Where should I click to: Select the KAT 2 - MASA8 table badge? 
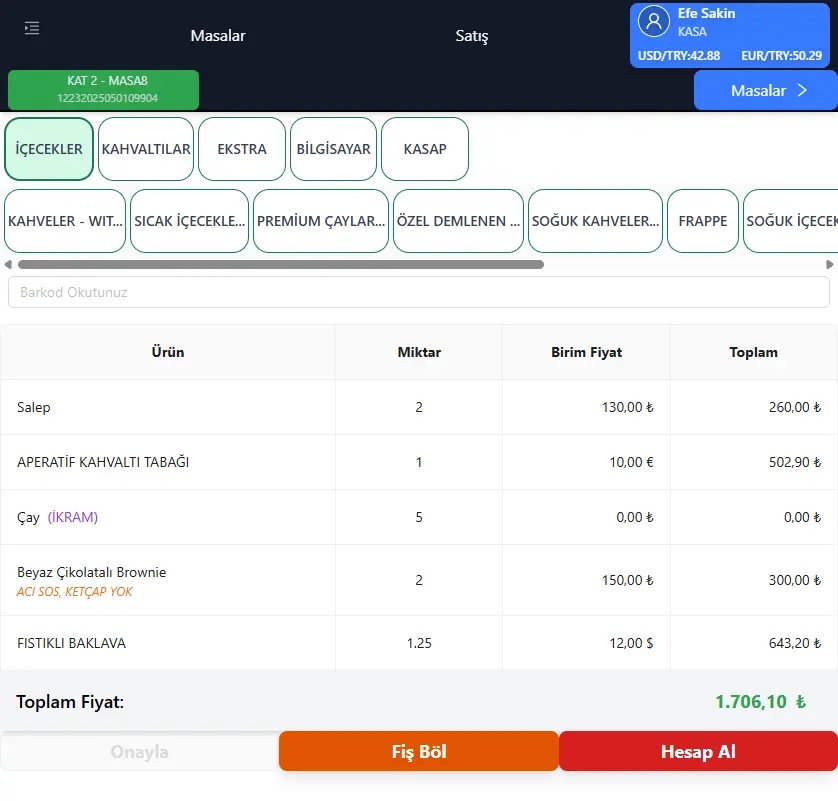(103, 89)
